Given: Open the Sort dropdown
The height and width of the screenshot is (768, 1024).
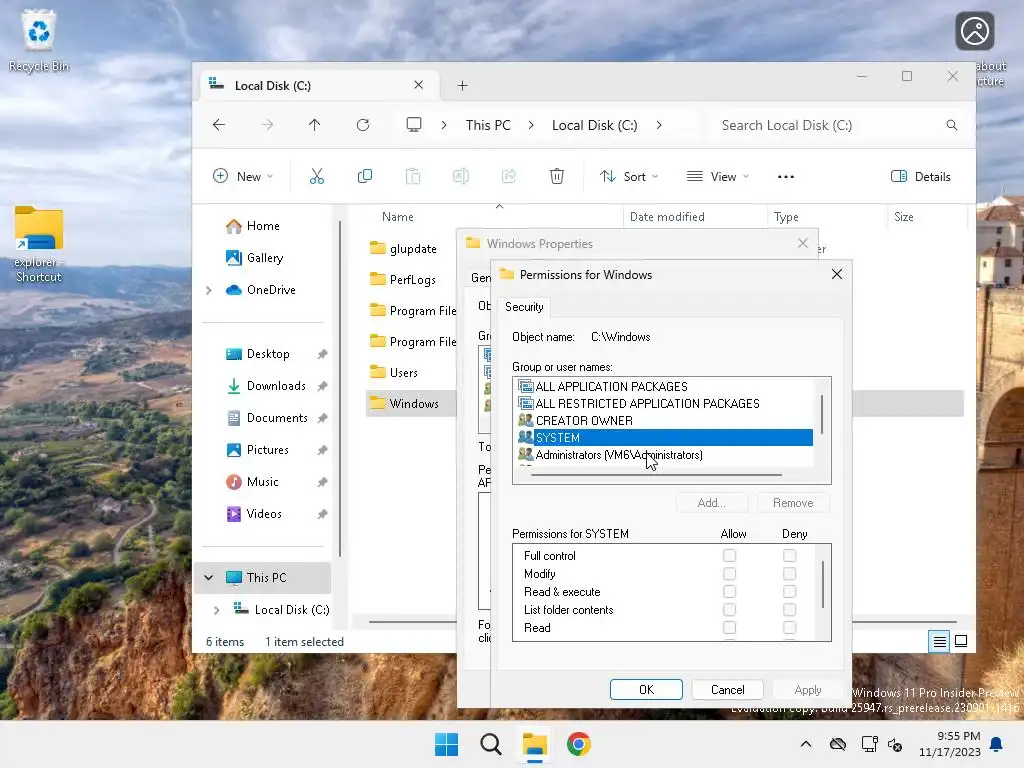Looking at the screenshot, I should tap(629, 176).
